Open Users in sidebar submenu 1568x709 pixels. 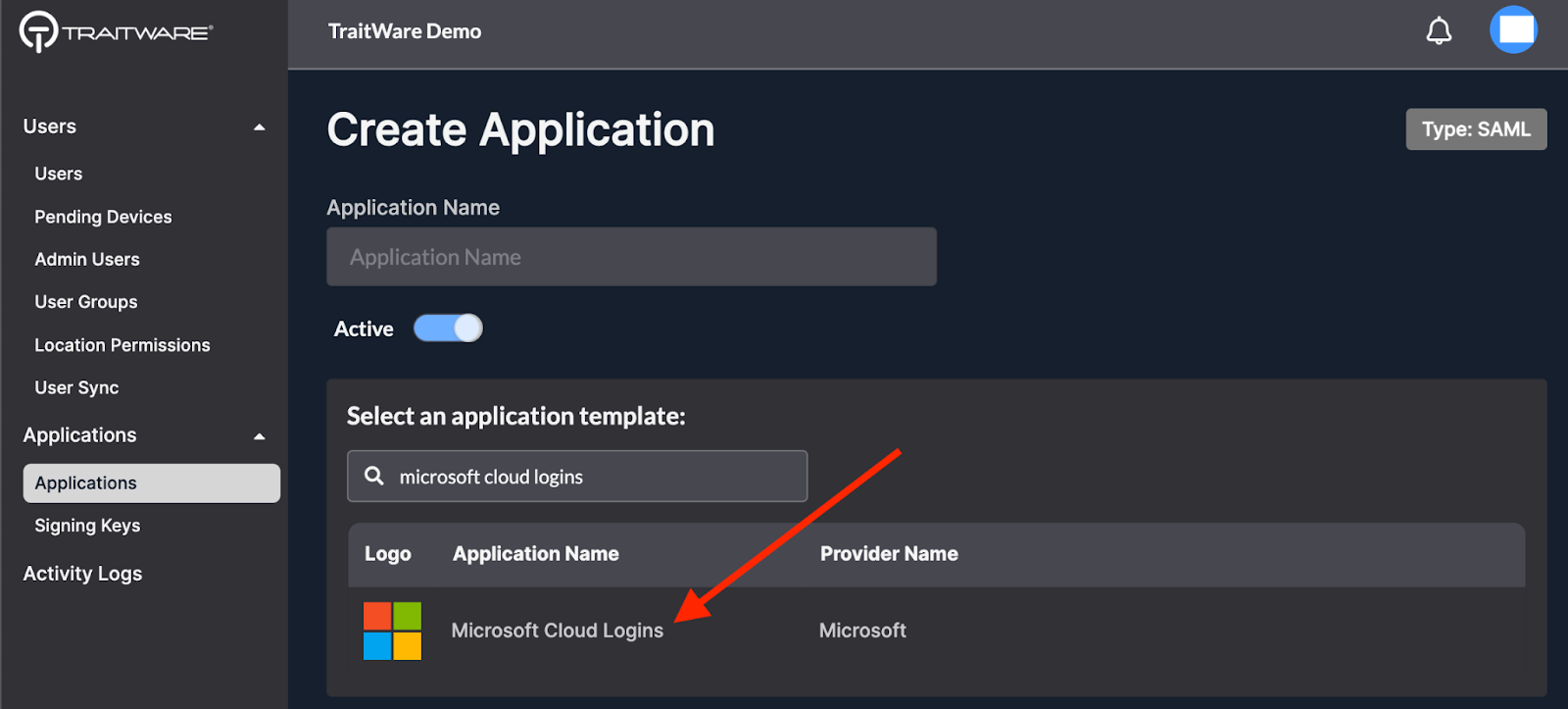tap(59, 174)
